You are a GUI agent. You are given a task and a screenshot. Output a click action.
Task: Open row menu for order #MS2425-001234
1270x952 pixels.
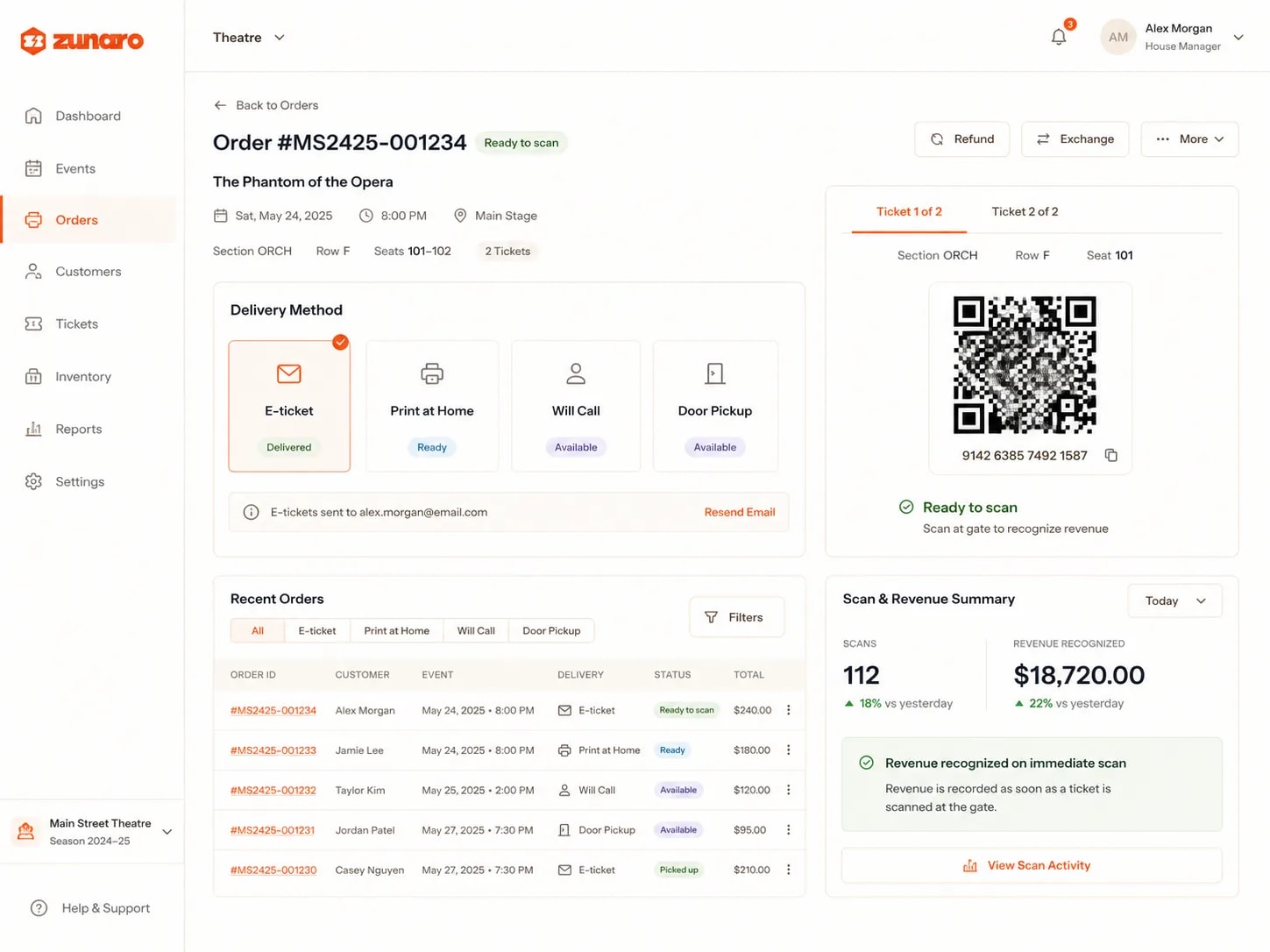click(x=788, y=710)
